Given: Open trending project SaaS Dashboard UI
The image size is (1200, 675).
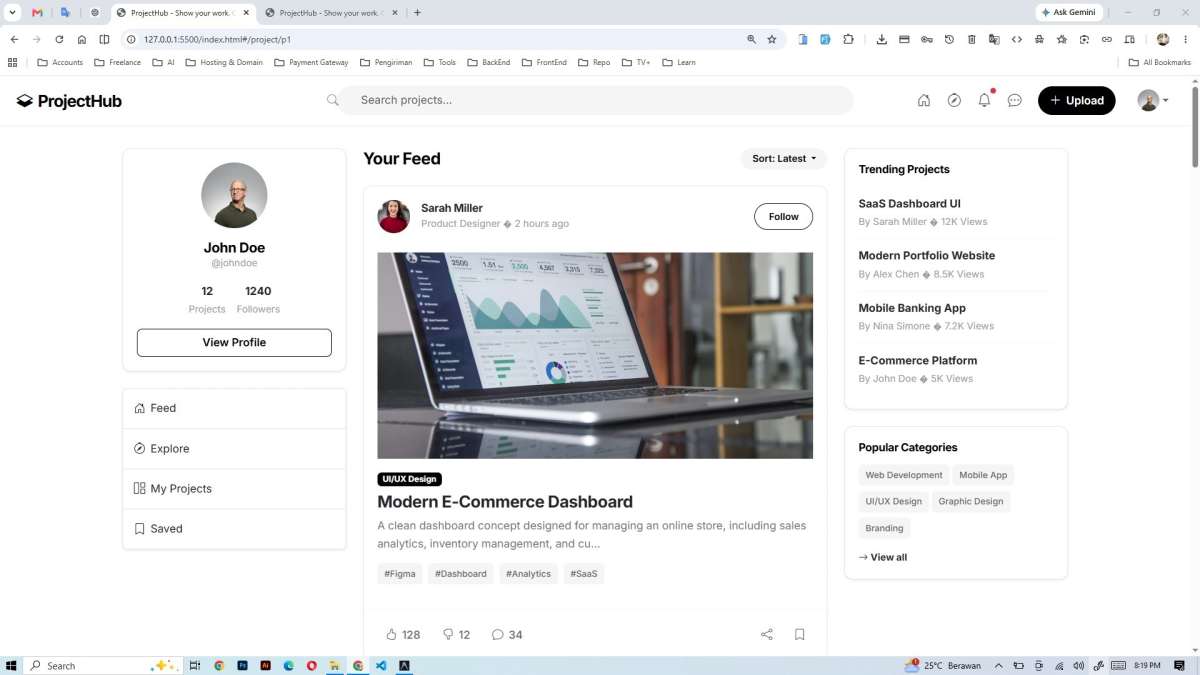Looking at the screenshot, I should (910, 203).
